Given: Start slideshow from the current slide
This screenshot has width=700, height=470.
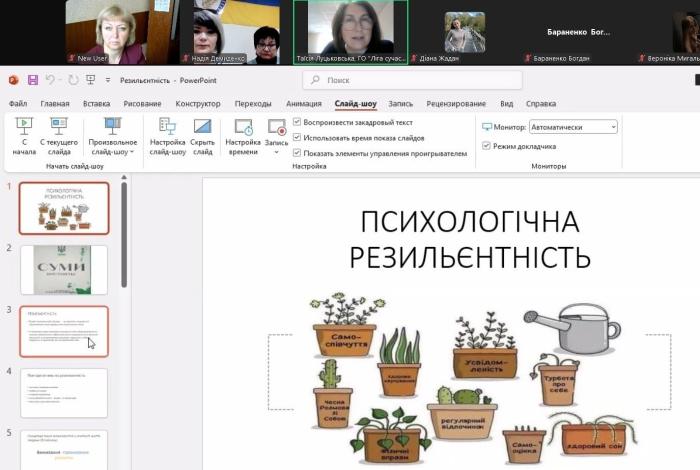Looking at the screenshot, I should coord(59,136).
